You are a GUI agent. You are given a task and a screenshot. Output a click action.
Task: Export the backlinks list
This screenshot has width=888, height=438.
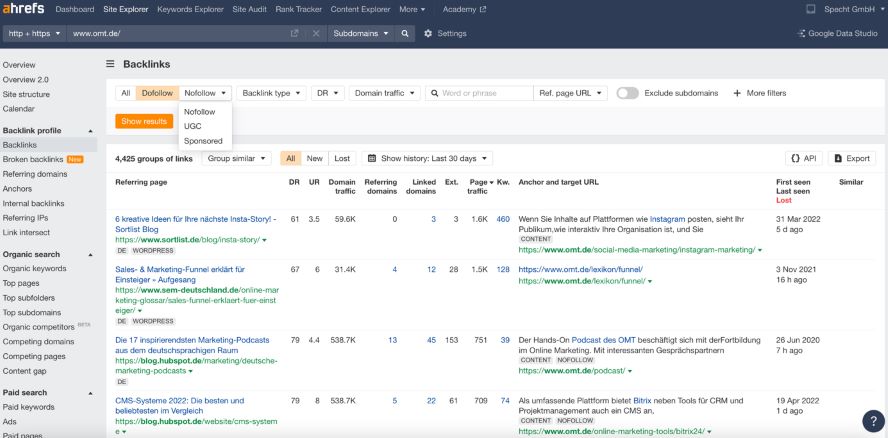pyautogui.click(x=852, y=159)
